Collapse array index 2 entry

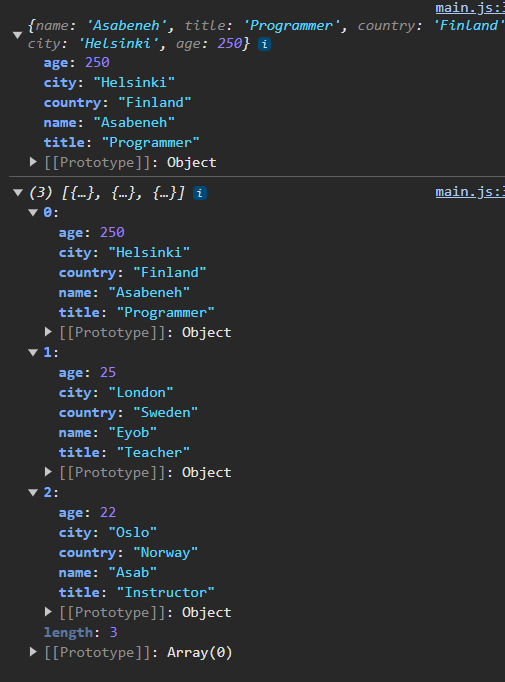33,492
